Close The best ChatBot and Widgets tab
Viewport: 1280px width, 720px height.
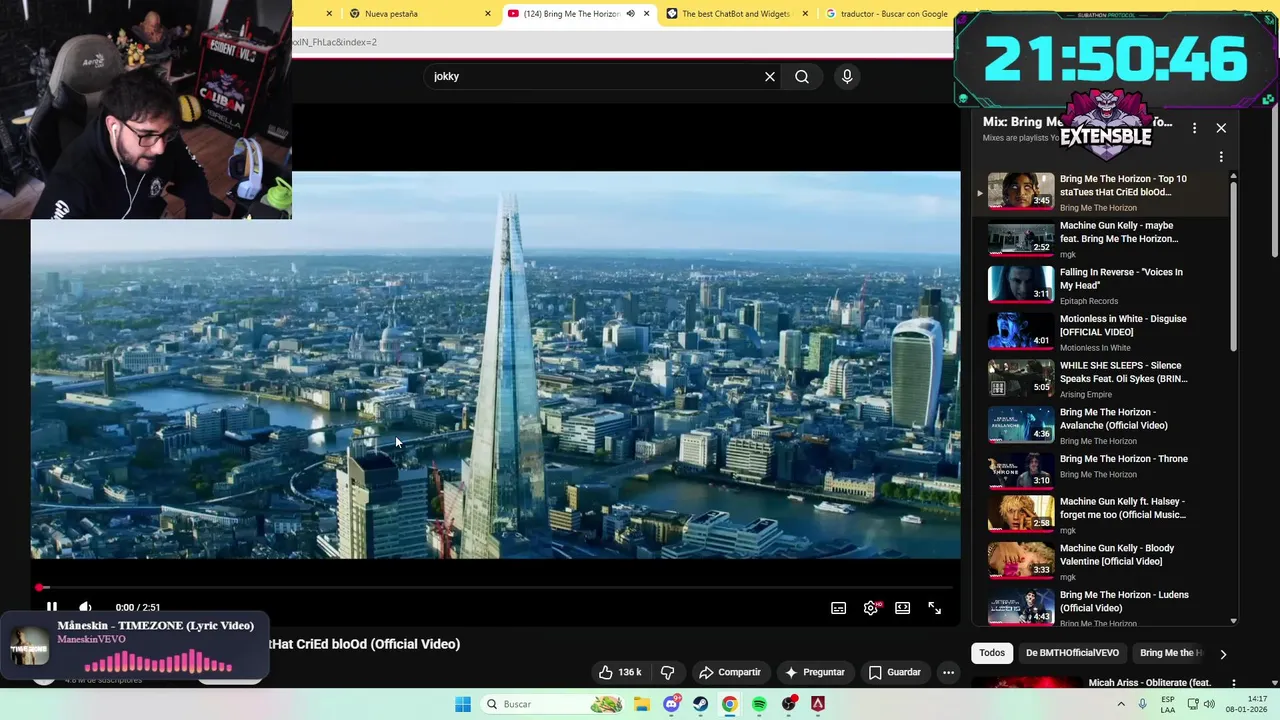pyautogui.click(x=806, y=14)
